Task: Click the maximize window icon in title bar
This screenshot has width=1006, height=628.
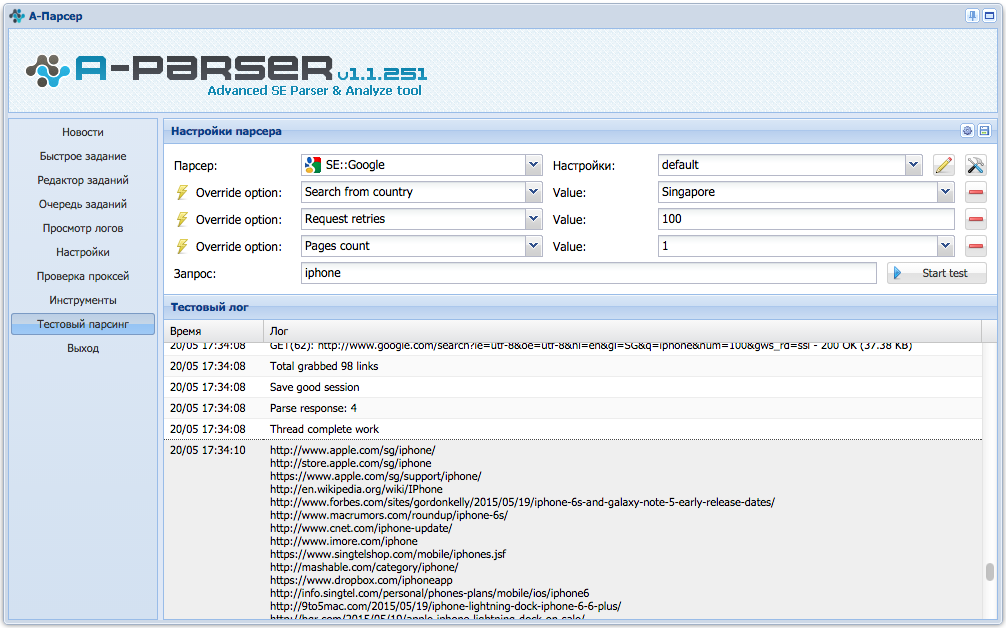Action: click(989, 15)
